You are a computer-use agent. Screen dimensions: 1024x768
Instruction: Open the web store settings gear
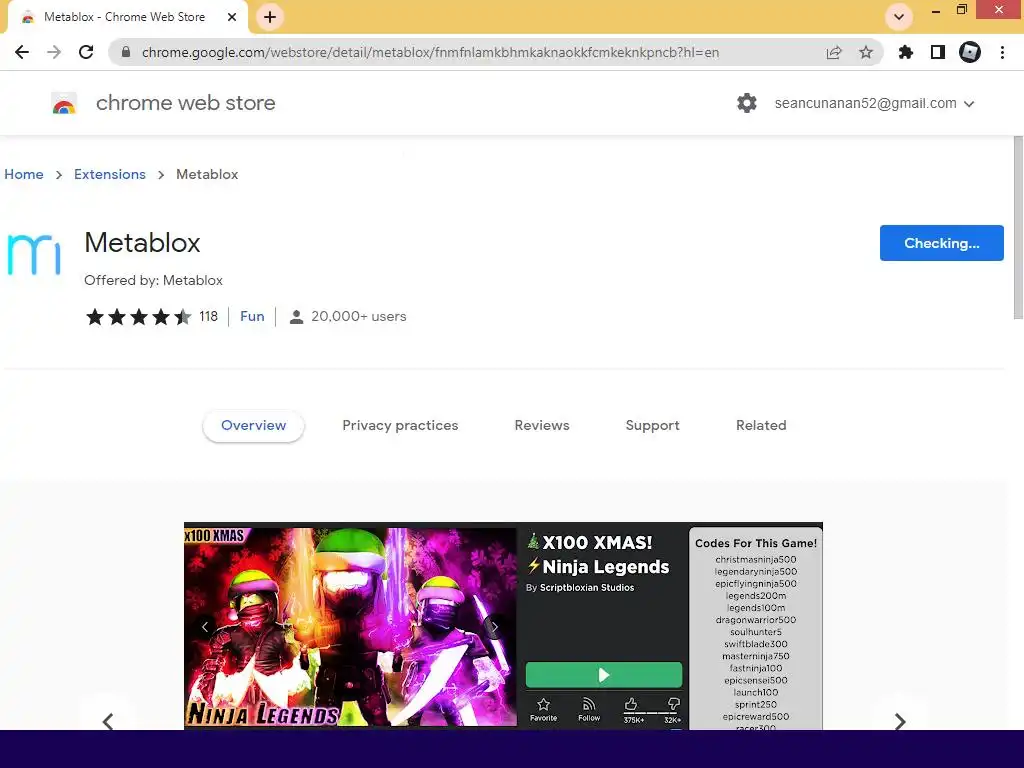(746, 103)
